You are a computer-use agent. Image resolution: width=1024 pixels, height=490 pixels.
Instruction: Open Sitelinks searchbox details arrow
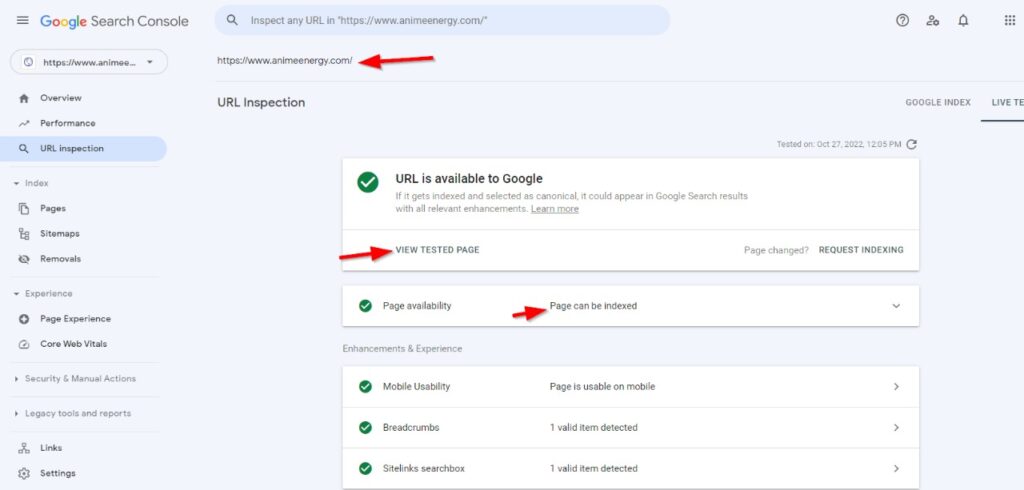point(896,468)
